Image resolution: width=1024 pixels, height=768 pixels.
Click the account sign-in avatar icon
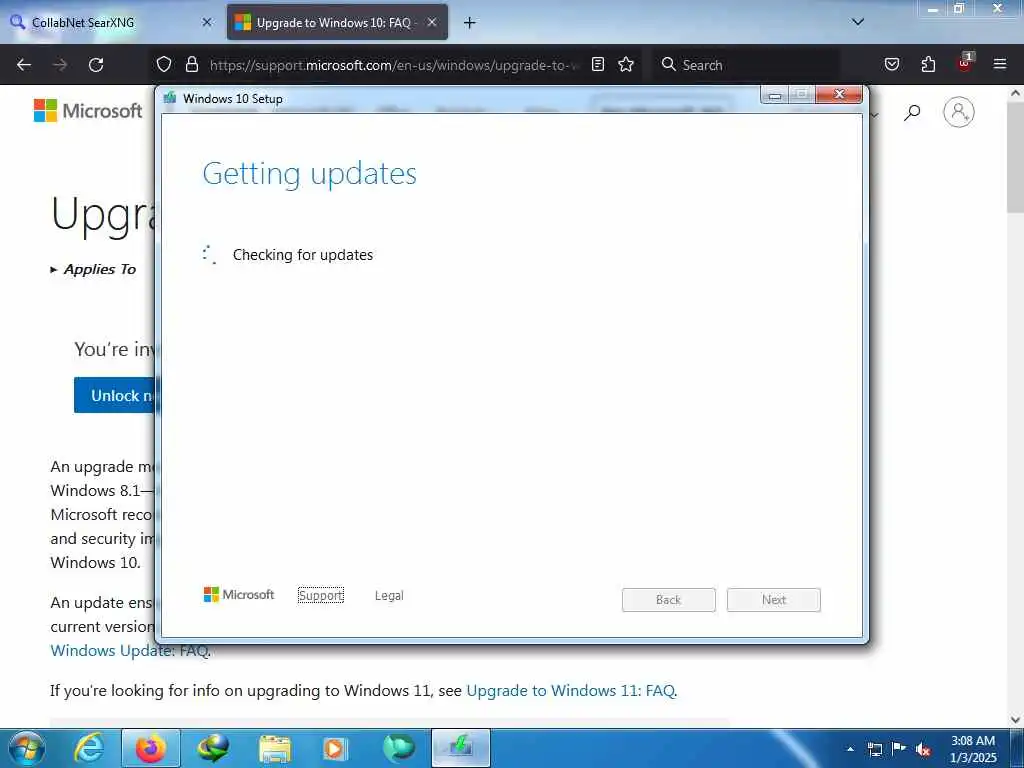tap(959, 112)
